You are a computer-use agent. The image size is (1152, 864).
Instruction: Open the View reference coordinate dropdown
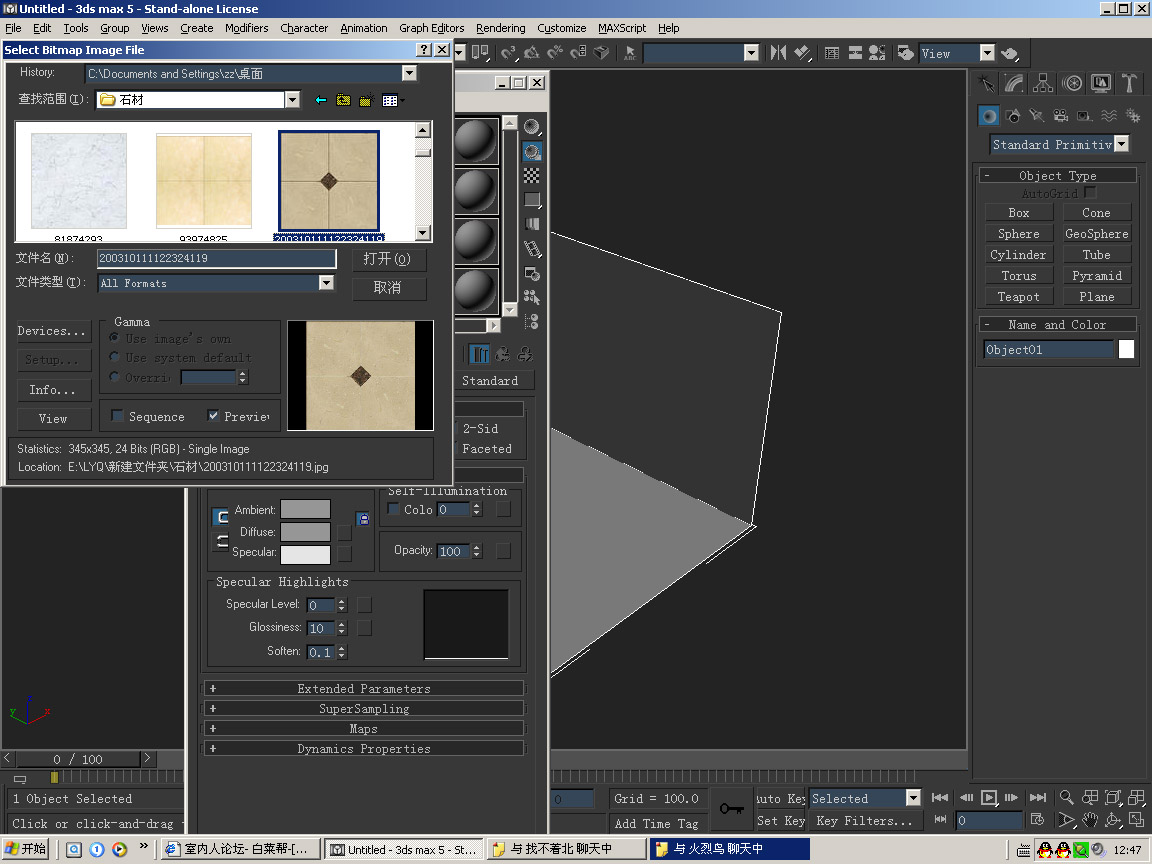coord(987,53)
